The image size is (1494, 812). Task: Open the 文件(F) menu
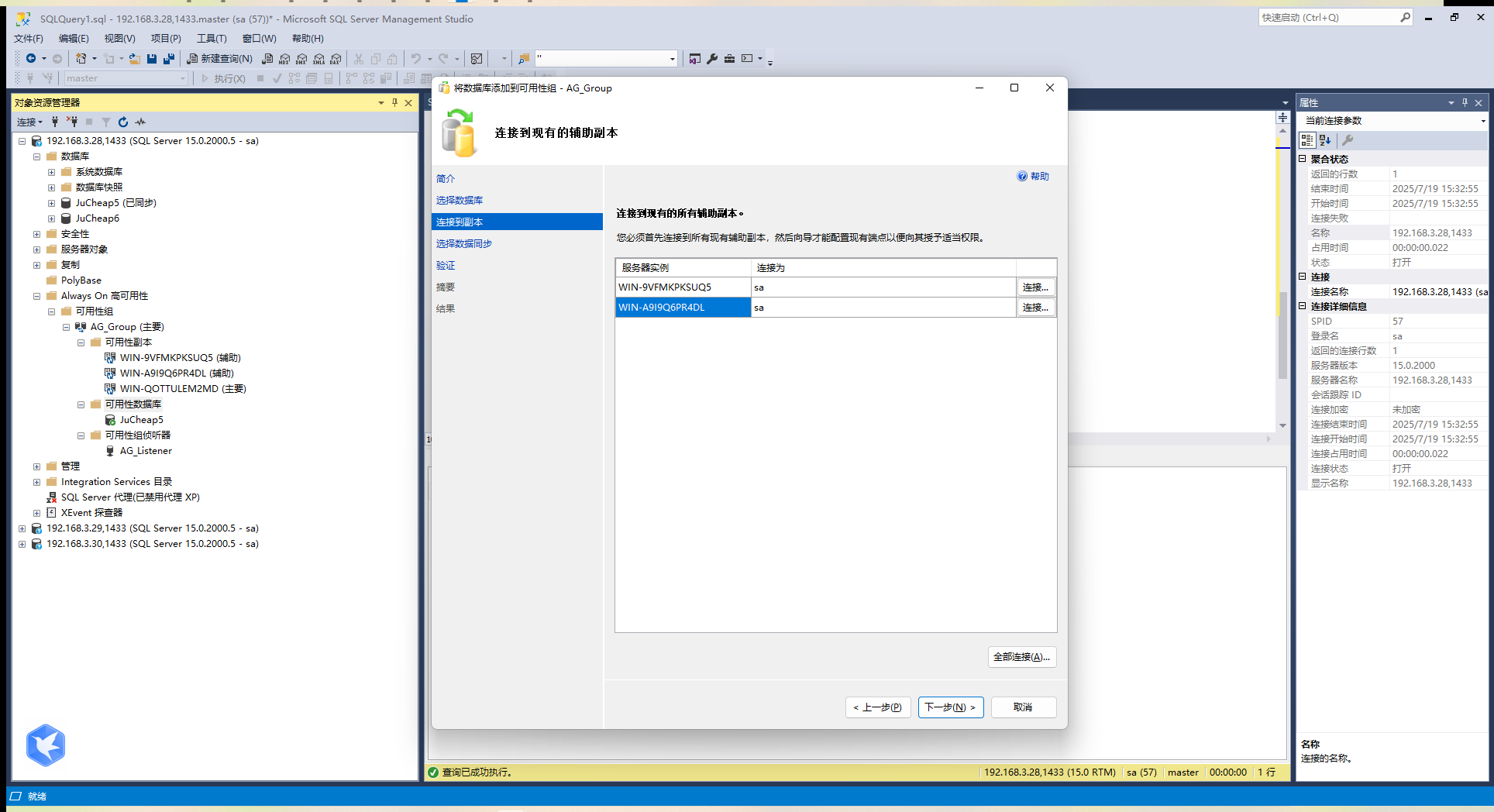point(29,38)
